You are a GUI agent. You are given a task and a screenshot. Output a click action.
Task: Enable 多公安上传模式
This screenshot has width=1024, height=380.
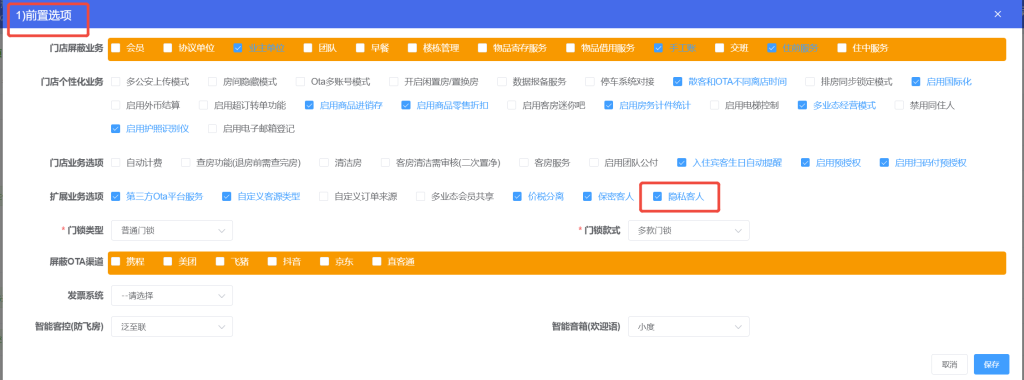(x=116, y=82)
